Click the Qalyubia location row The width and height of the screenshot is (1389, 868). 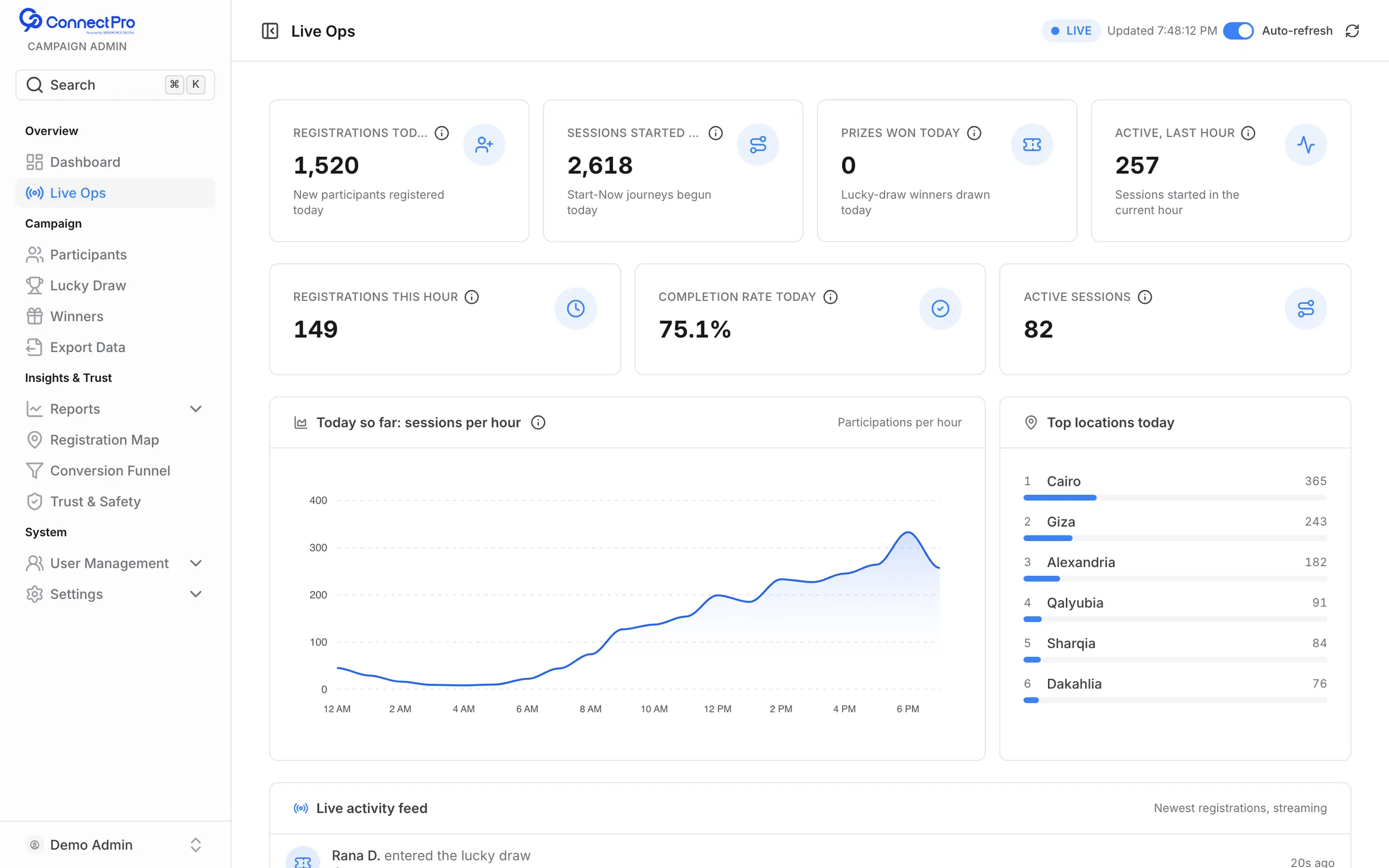pyautogui.click(x=1175, y=608)
